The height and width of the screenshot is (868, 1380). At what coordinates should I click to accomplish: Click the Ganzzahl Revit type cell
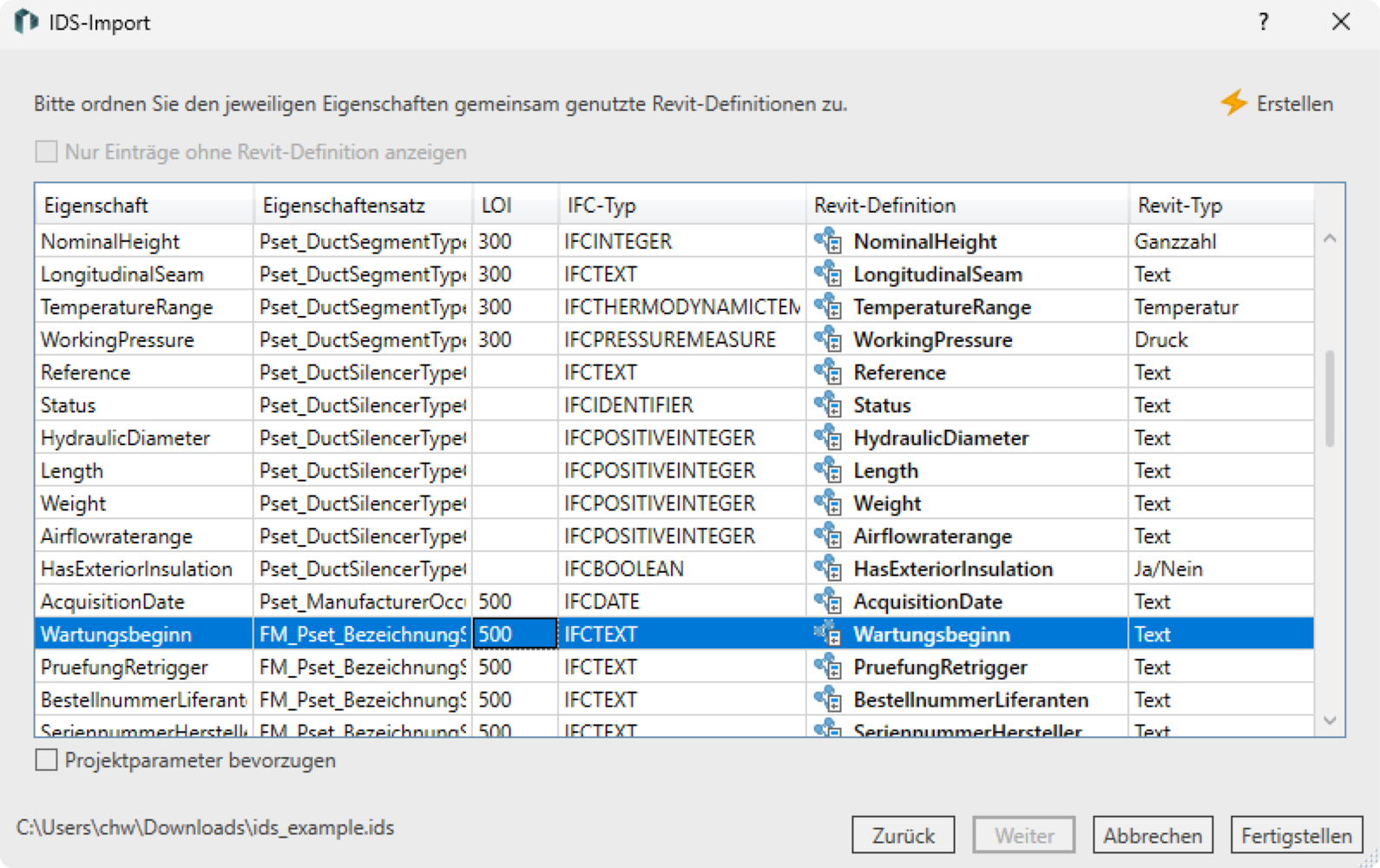click(x=1221, y=241)
